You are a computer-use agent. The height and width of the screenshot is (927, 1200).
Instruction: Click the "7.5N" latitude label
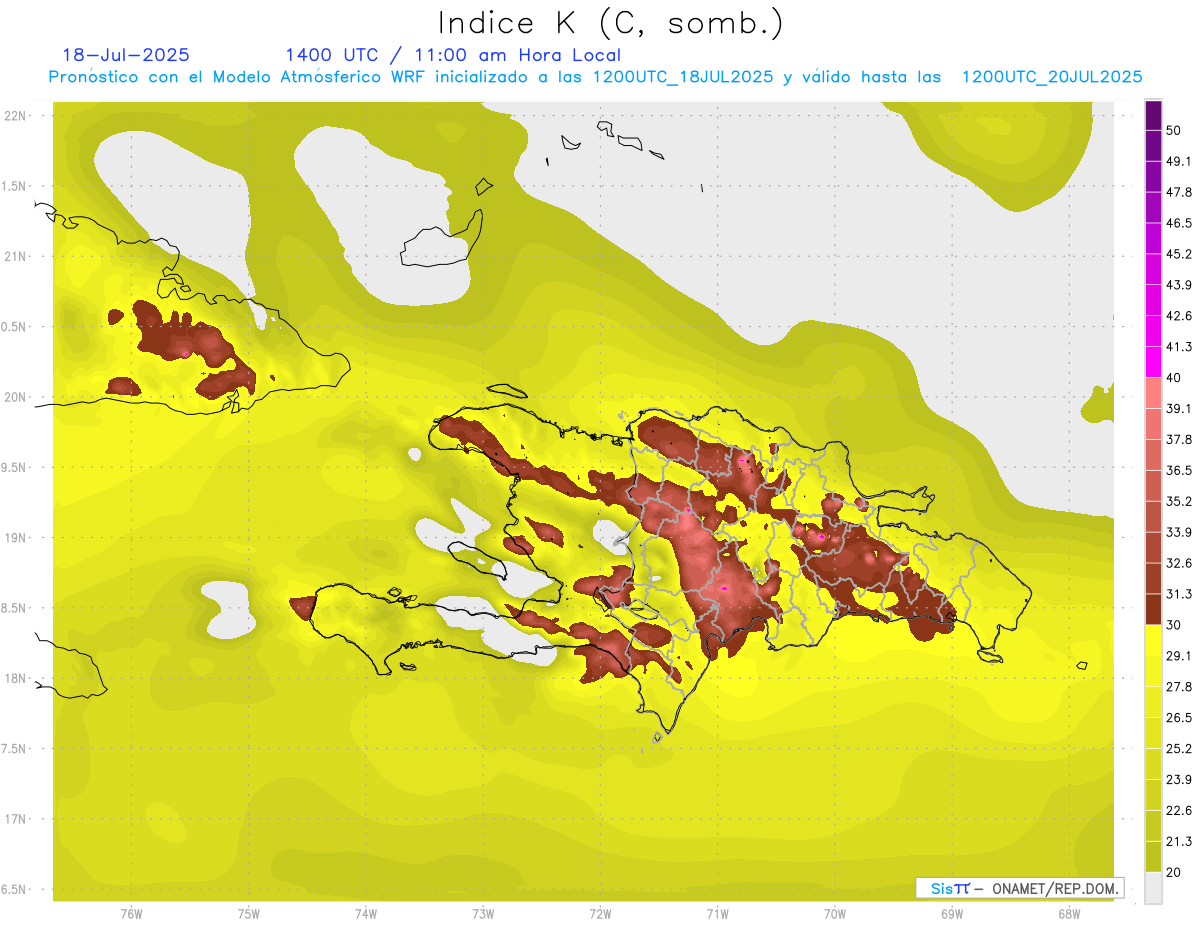[15, 749]
